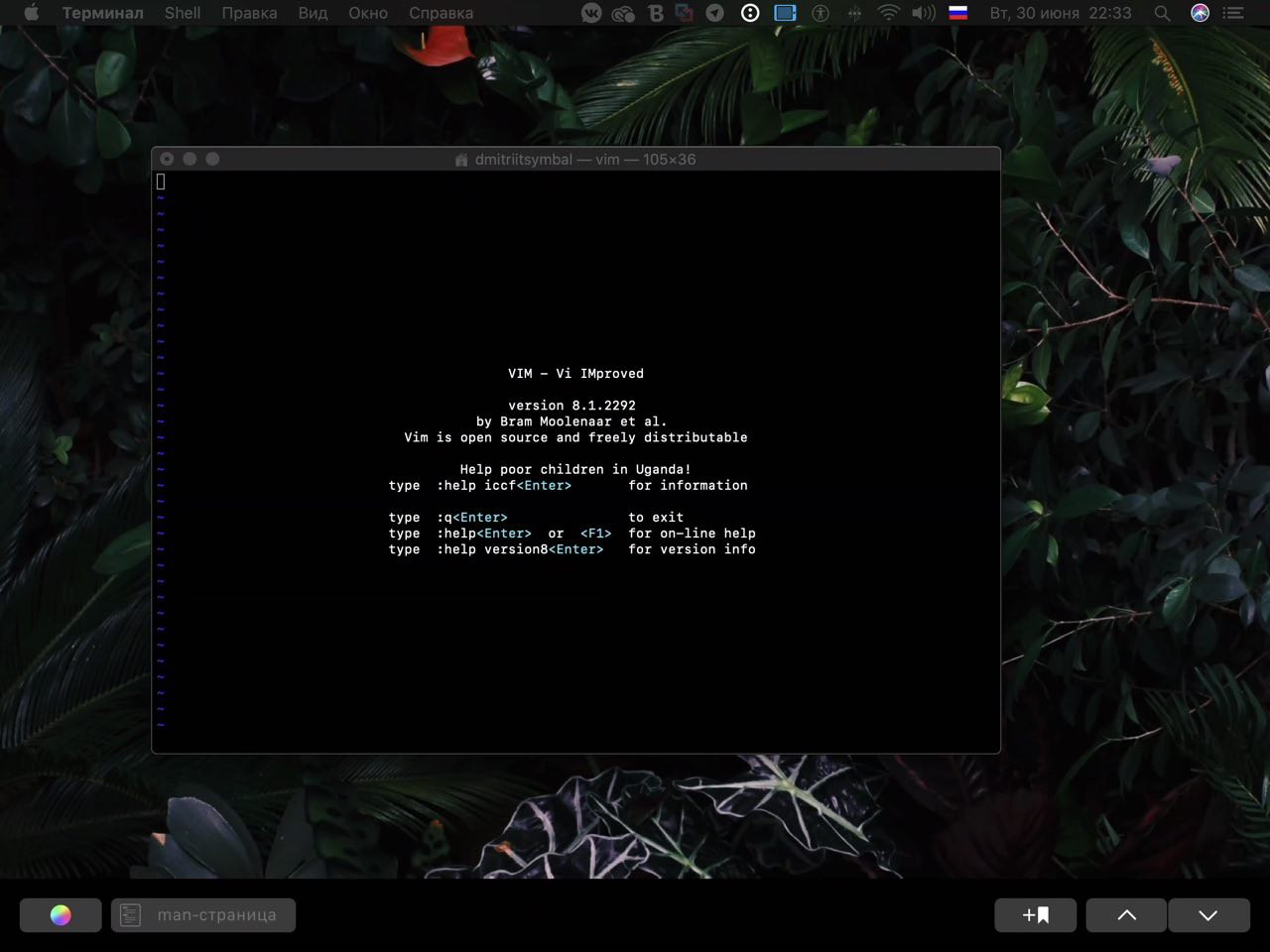This screenshot has height=952, width=1270.
Task: Click the '<F1>' key hint text
Action: coord(595,534)
